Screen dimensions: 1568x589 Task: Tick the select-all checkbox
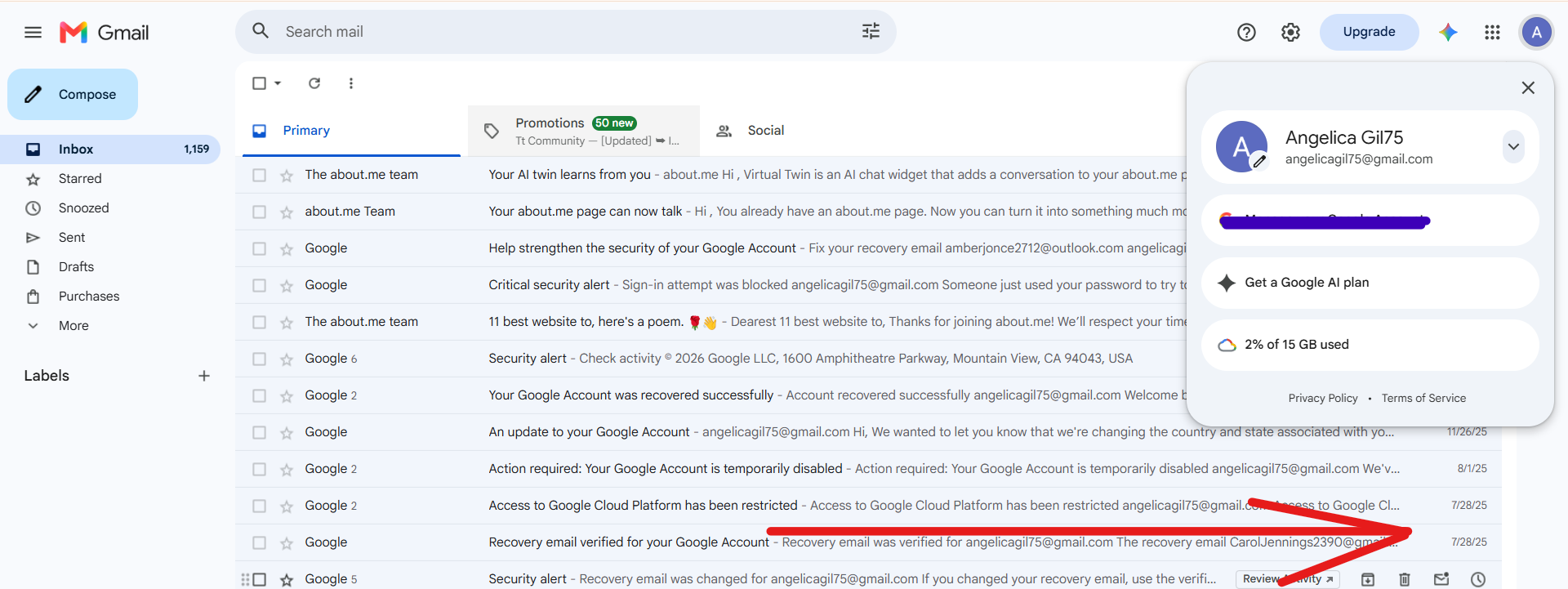259,83
